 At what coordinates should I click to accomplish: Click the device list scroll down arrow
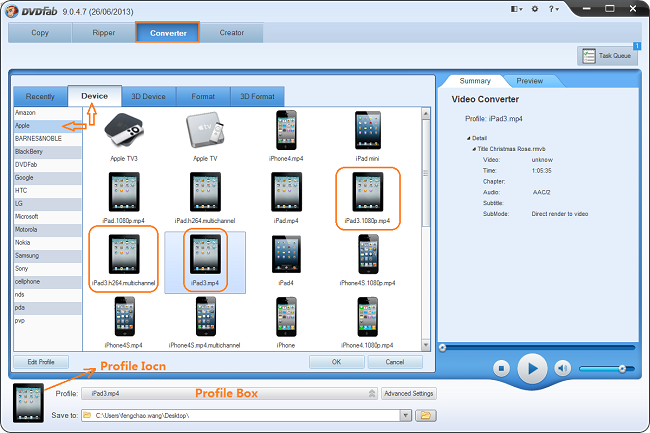[x=426, y=345]
